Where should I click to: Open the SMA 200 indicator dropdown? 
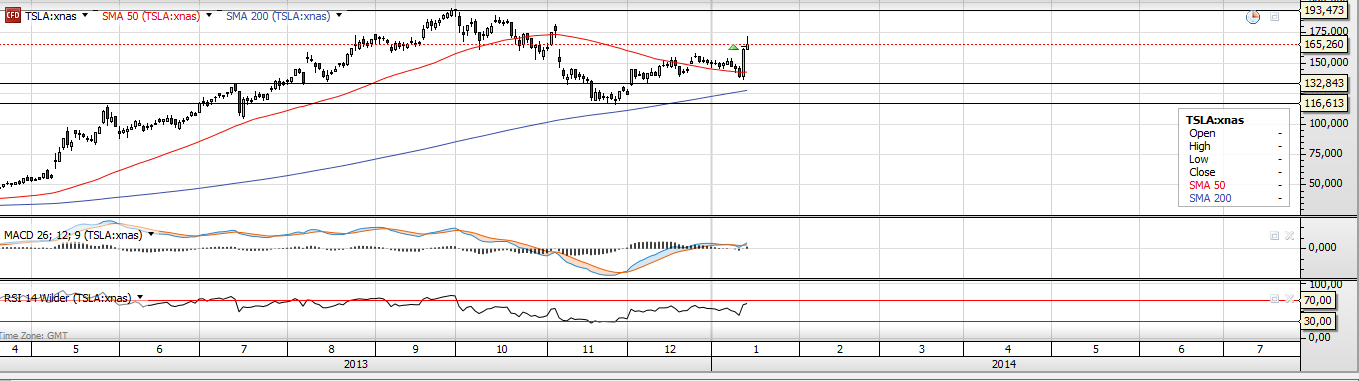coord(340,16)
